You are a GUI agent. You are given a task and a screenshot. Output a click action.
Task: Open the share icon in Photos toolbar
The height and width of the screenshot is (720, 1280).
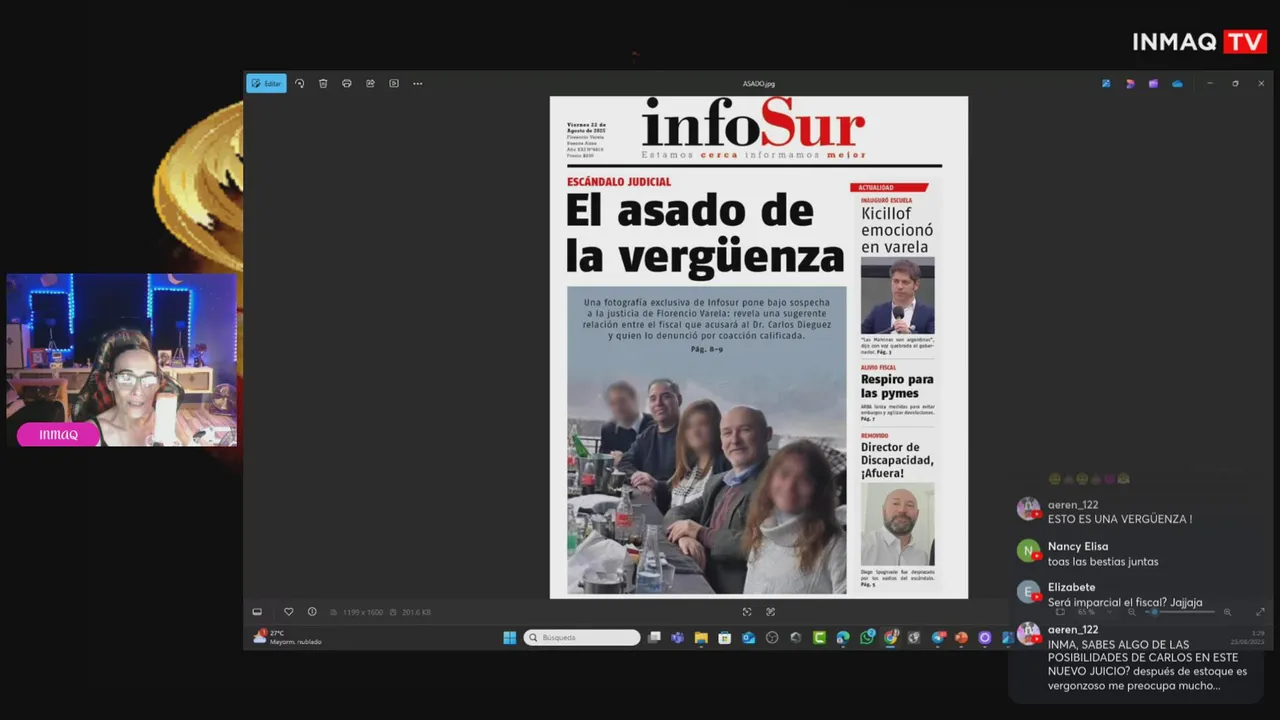[370, 83]
